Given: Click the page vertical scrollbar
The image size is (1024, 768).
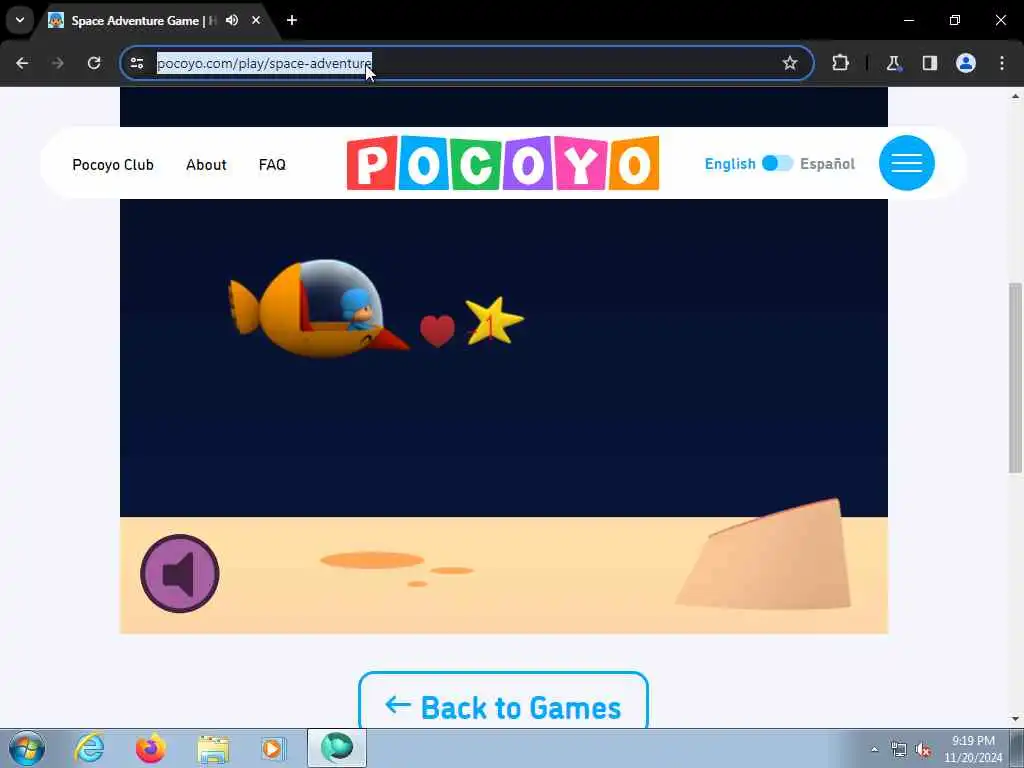Looking at the screenshot, I should 1015,378.
